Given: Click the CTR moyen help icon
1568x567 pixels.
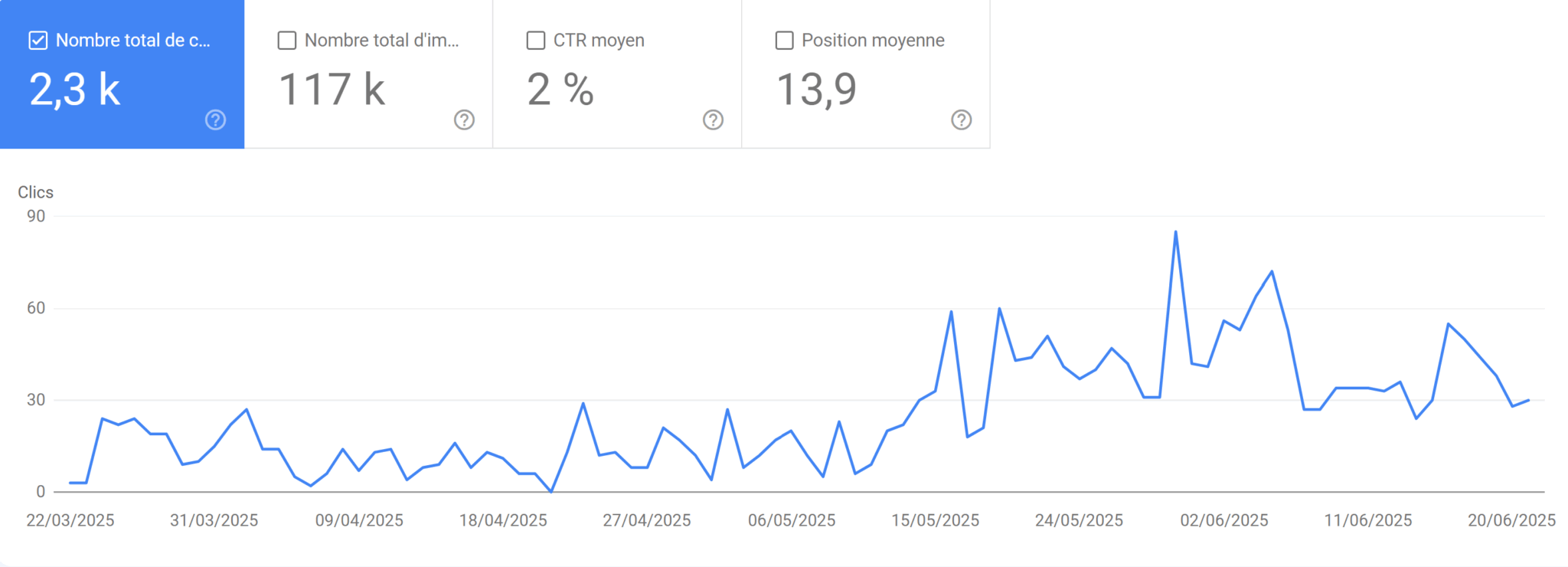Looking at the screenshot, I should [x=713, y=120].
